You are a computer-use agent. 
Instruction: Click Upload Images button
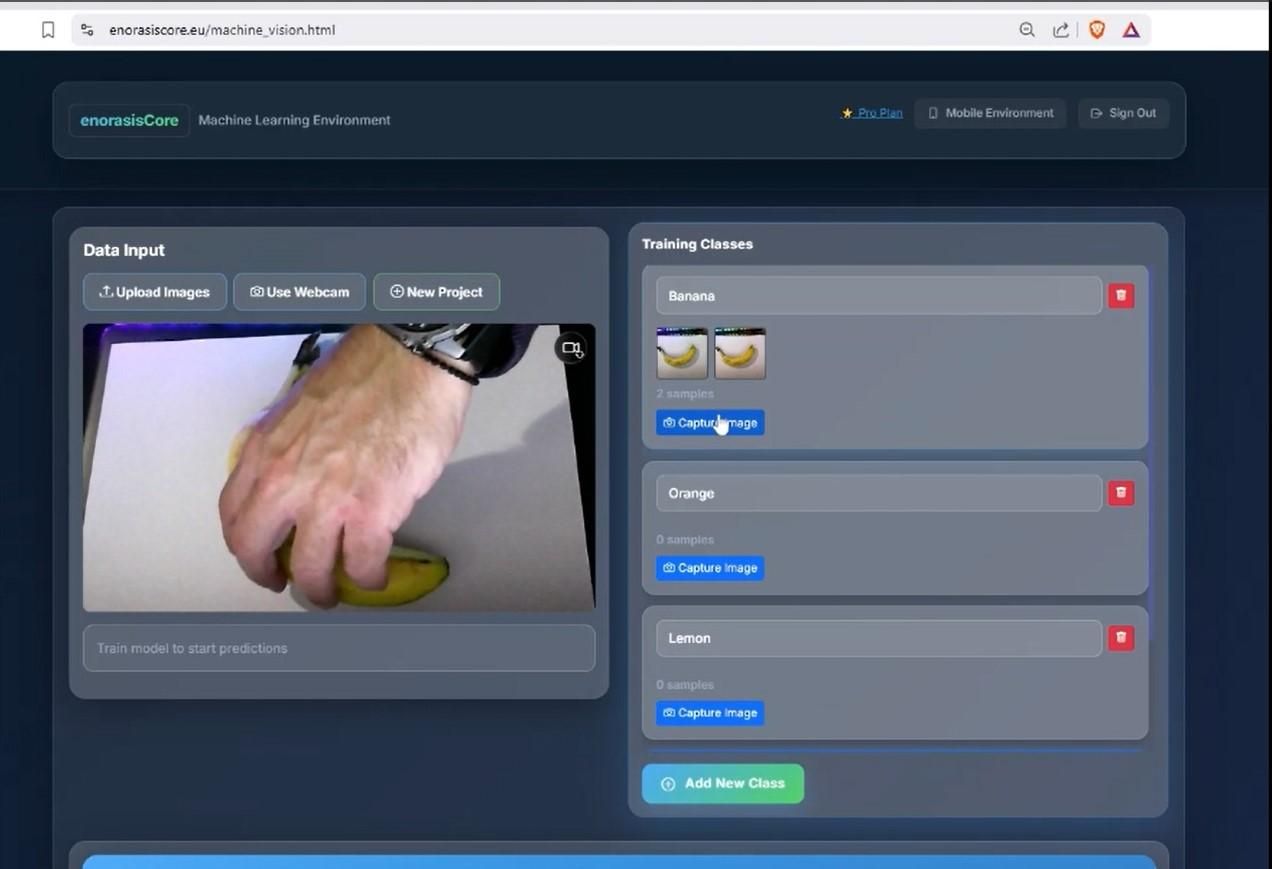(x=155, y=292)
